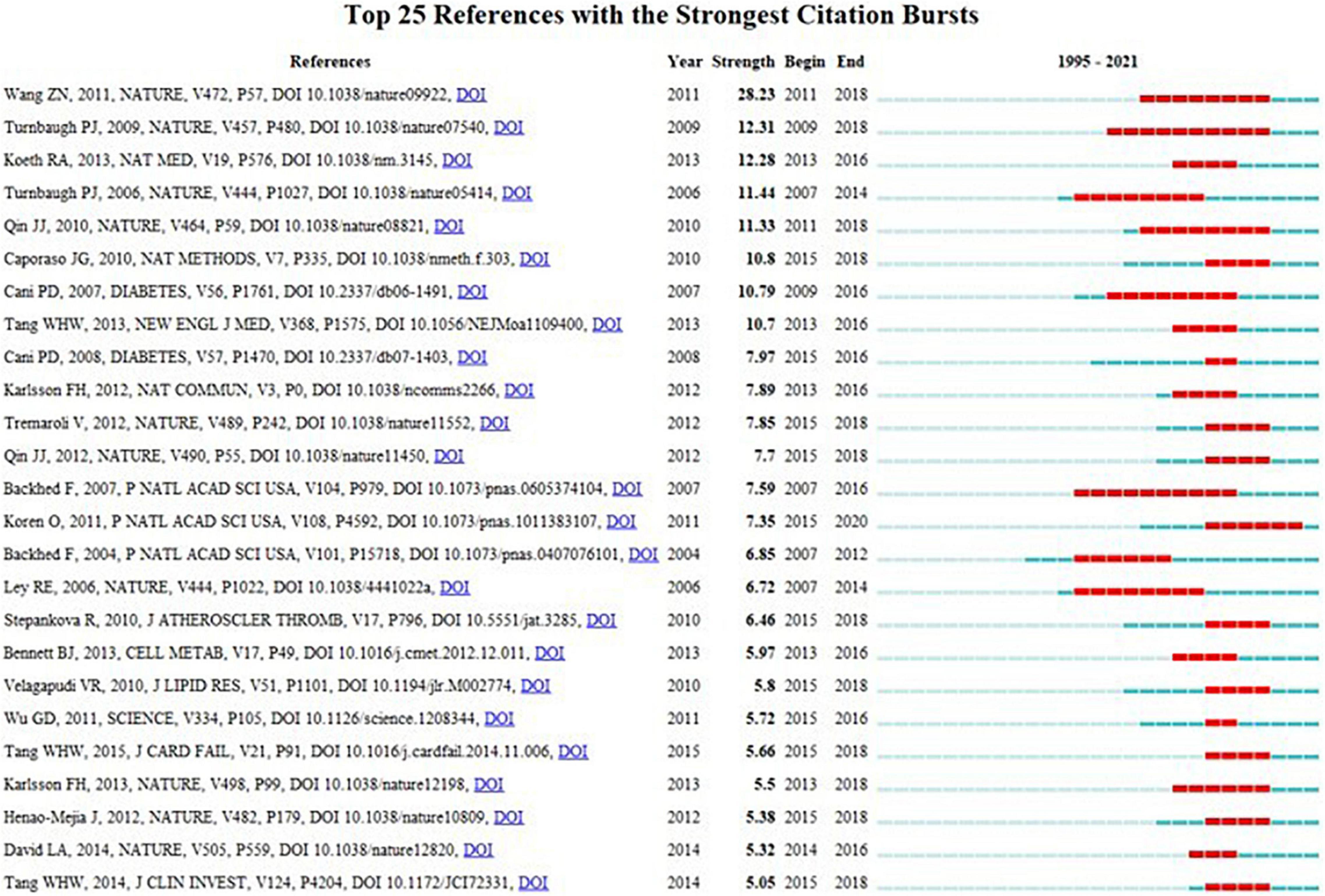This screenshot has width=1325, height=896.
Task: Click red burst bar for David LA 2014
Action: [1213, 854]
